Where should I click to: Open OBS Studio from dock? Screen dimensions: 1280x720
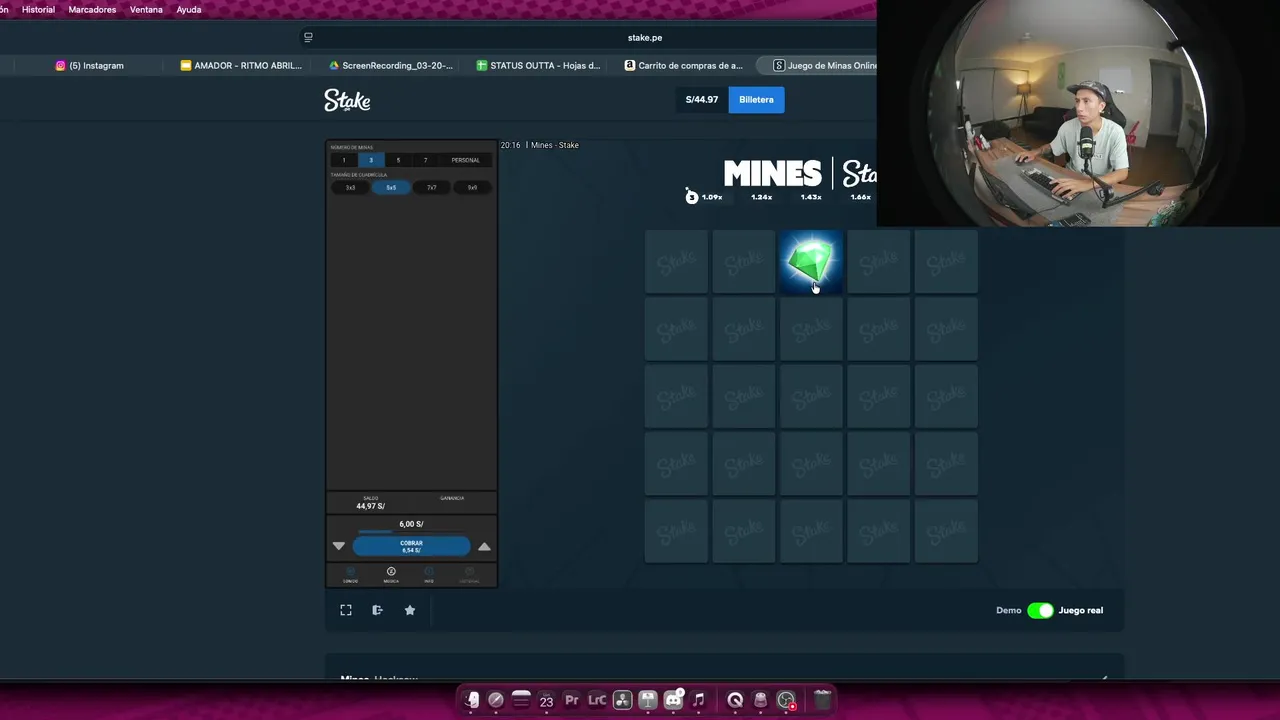(786, 700)
